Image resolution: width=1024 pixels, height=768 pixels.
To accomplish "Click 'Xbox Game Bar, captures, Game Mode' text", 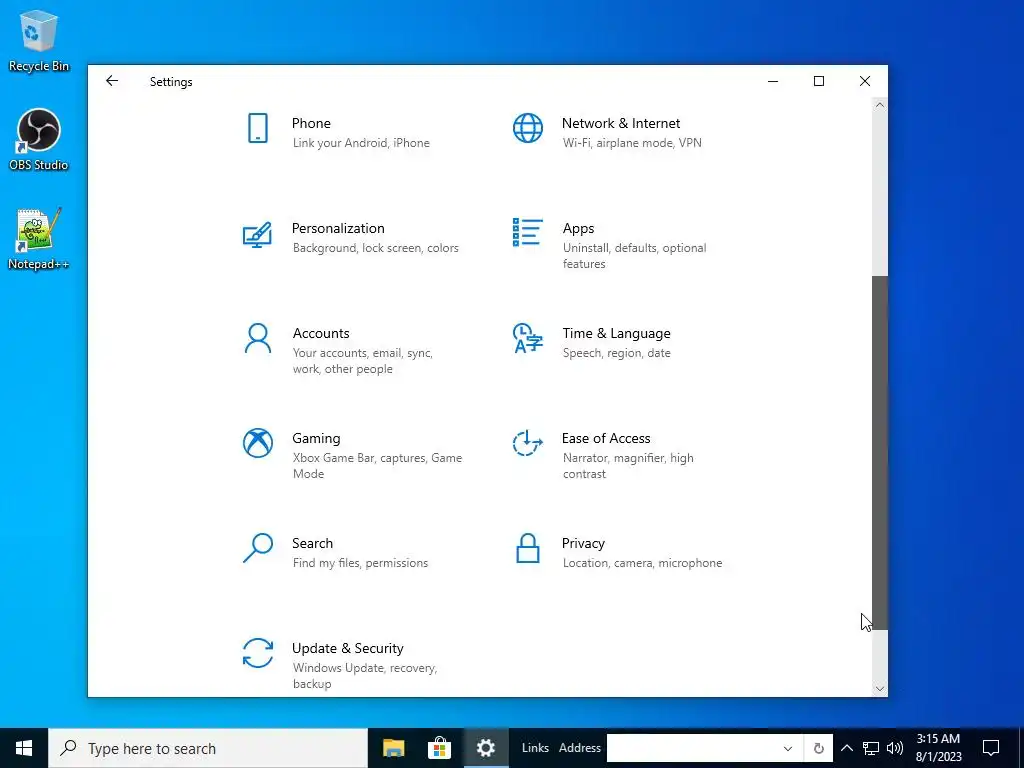I will click(x=377, y=466).
